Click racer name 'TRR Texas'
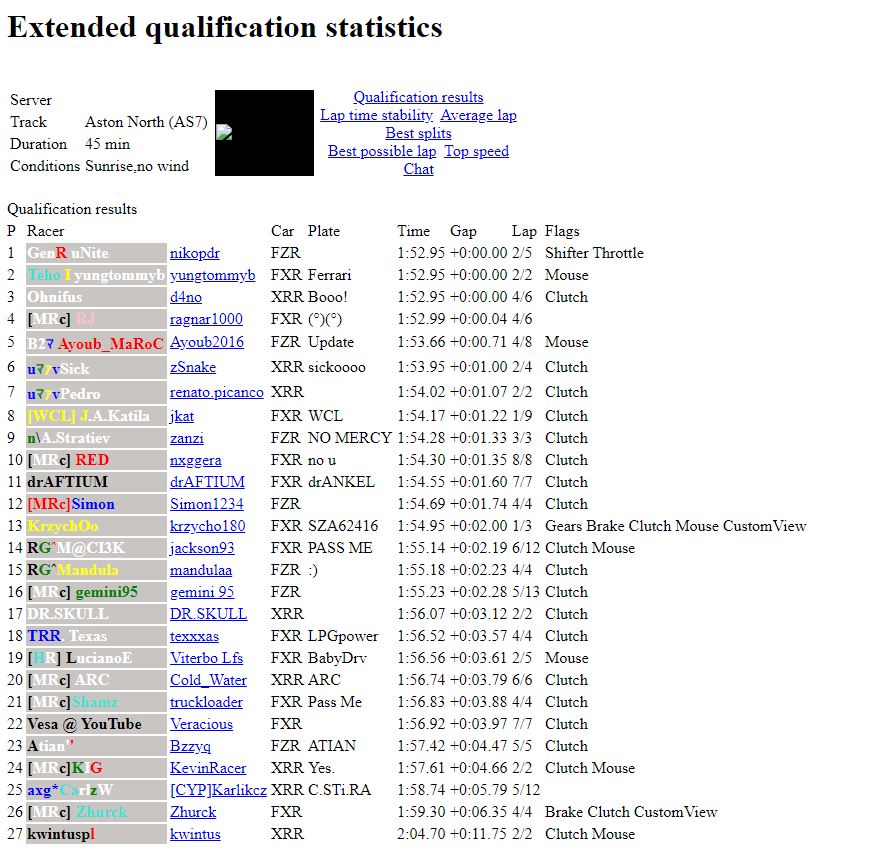 coord(67,636)
